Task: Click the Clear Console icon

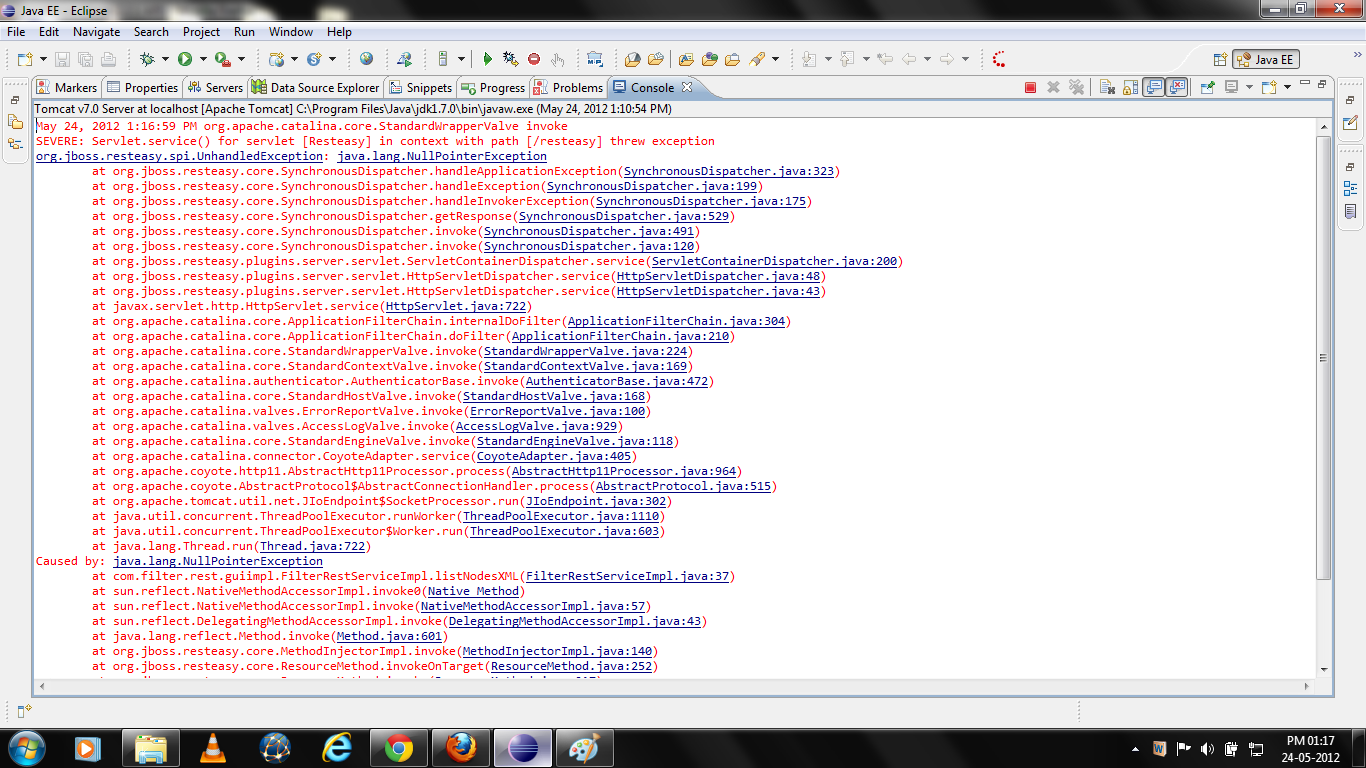Action: [1107, 87]
